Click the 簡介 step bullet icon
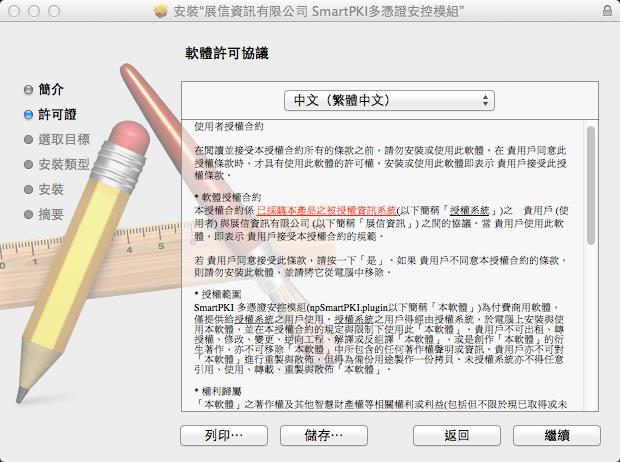 [28, 90]
